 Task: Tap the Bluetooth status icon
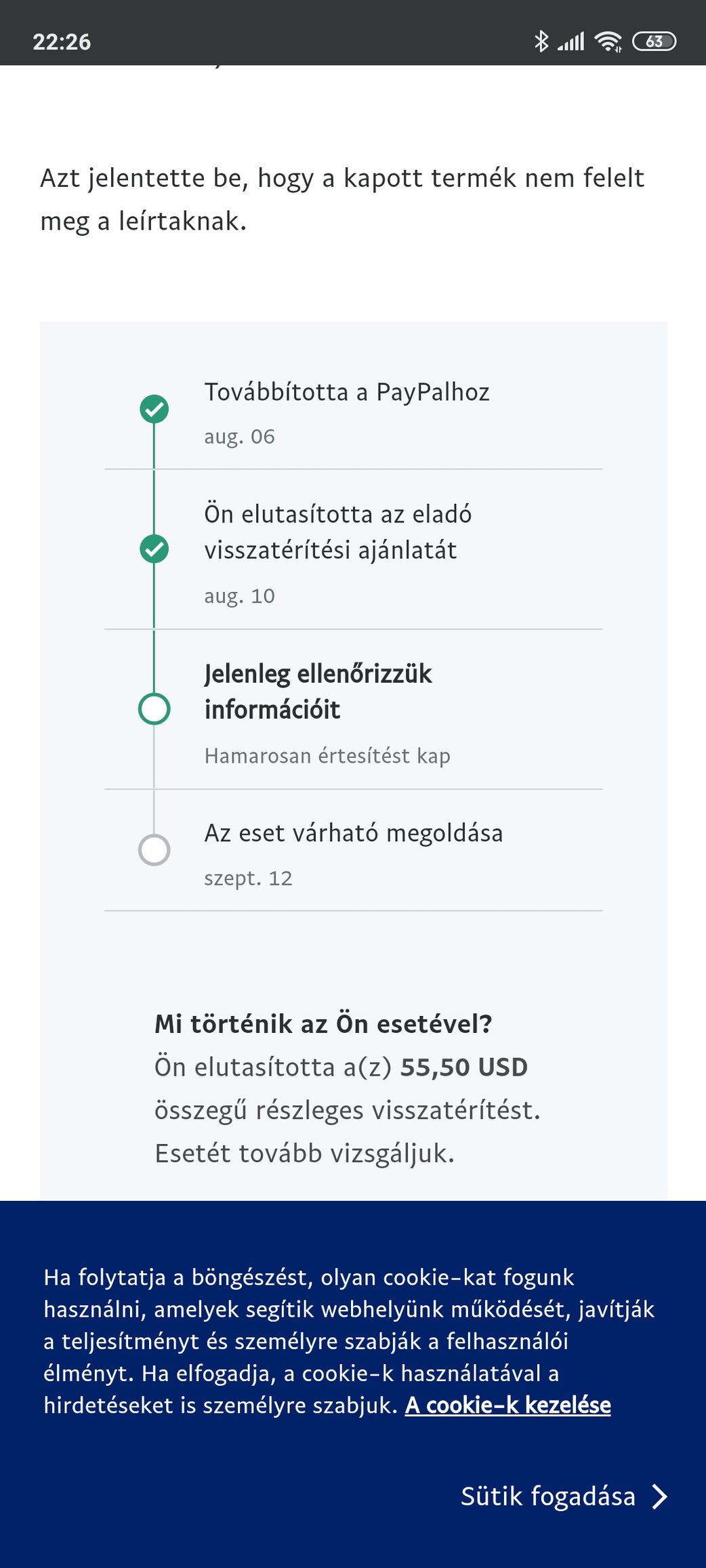click(541, 41)
